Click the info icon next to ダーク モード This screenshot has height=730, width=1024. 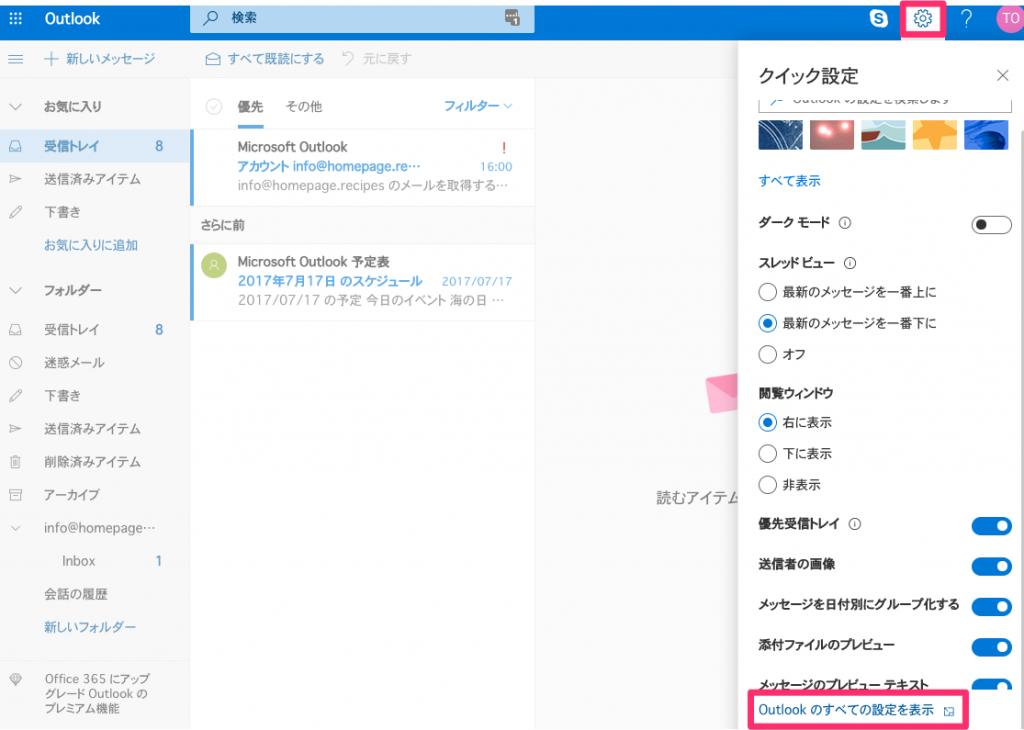[x=845, y=223]
